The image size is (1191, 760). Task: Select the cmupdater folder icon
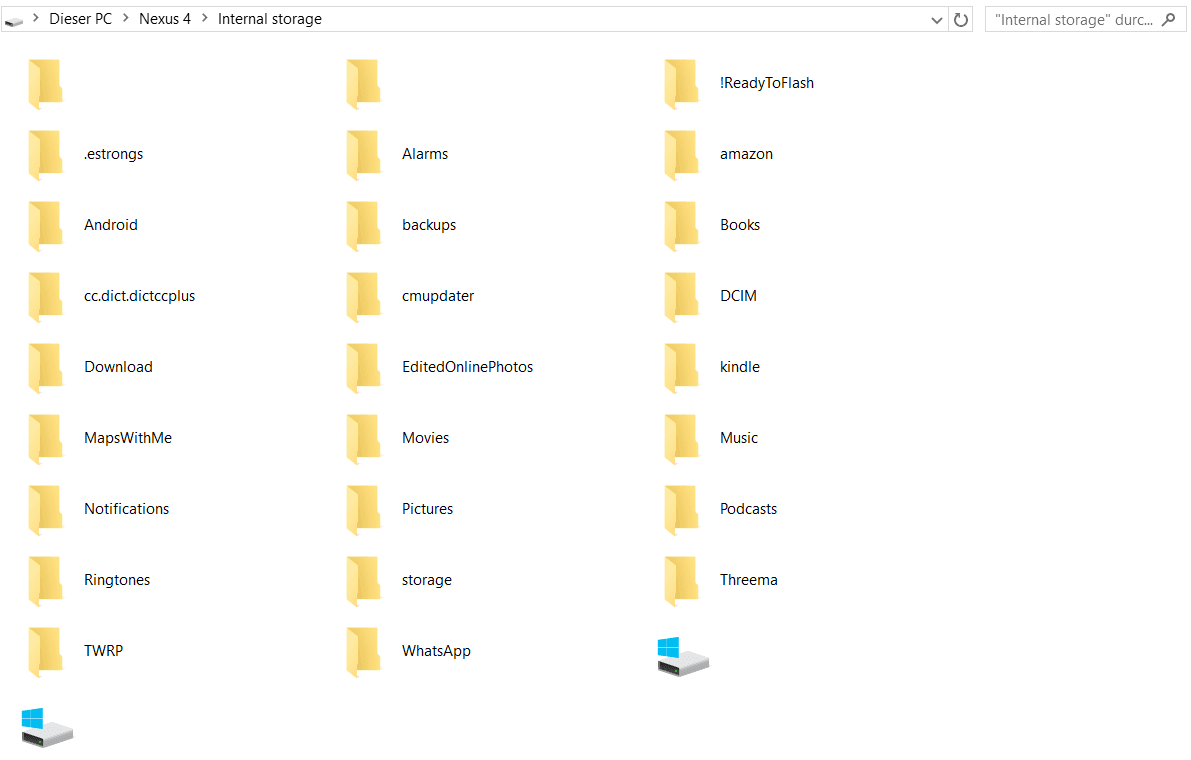[364, 297]
